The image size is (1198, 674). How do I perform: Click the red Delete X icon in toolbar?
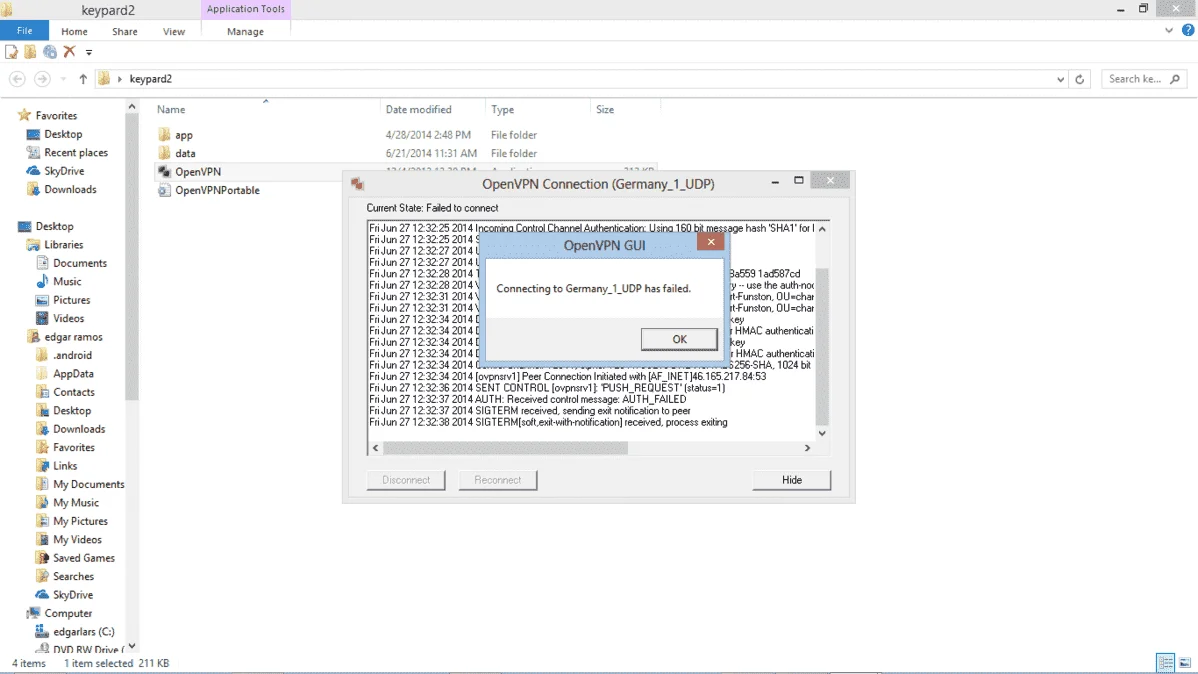70,52
